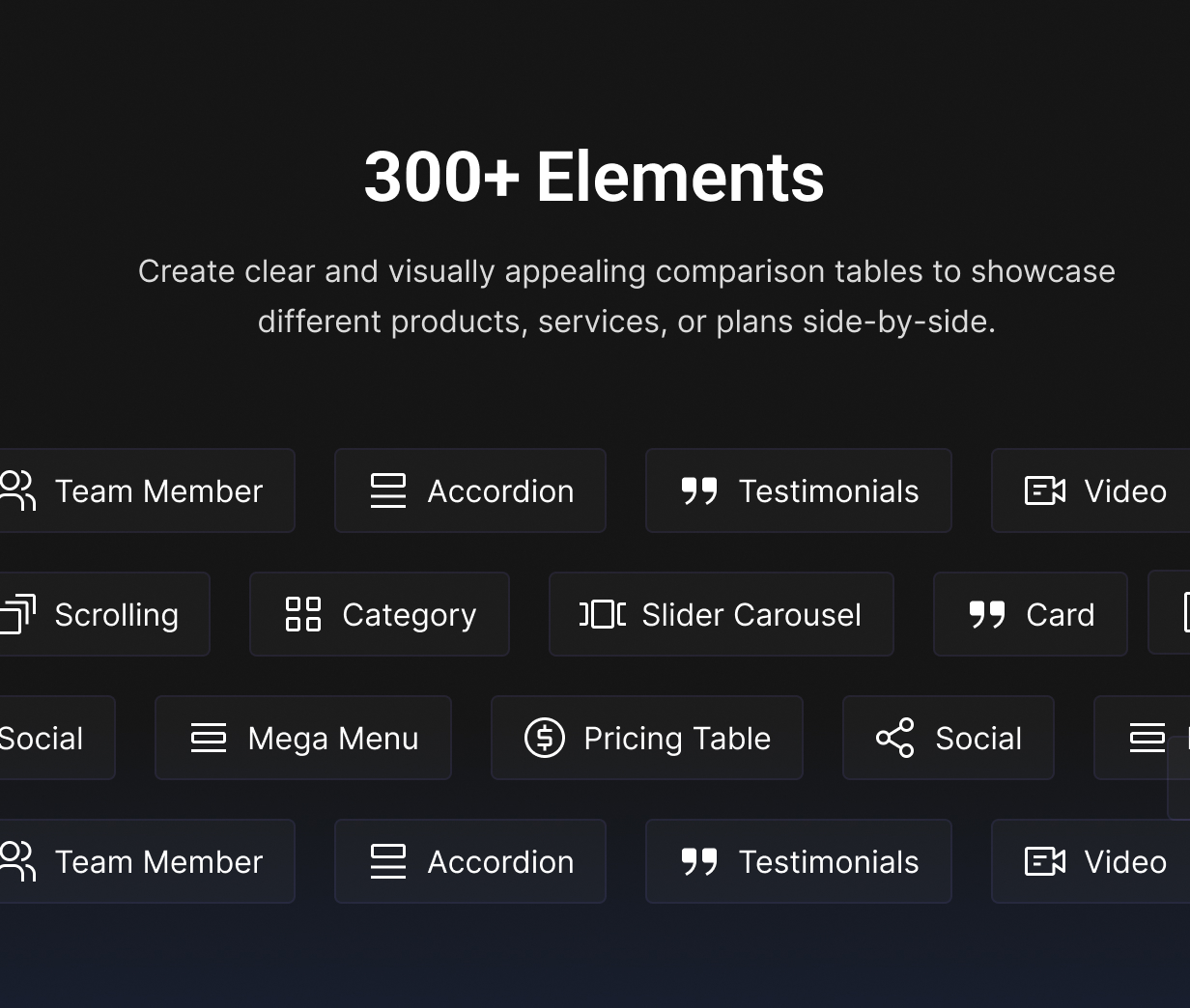Click the grid icon next to Category
This screenshot has width=1190, height=1008.
click(303, 614)
